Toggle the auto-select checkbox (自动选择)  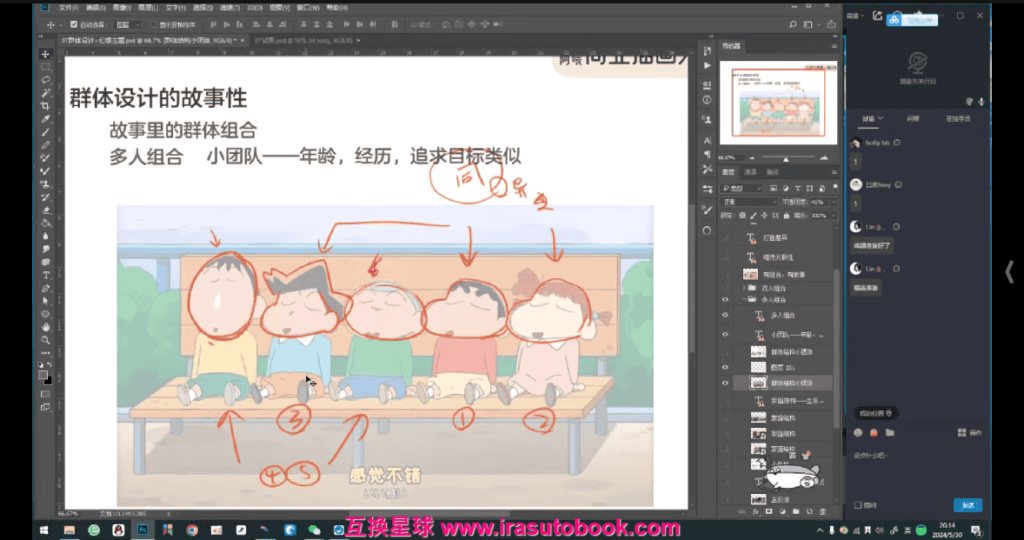point(73,25)
